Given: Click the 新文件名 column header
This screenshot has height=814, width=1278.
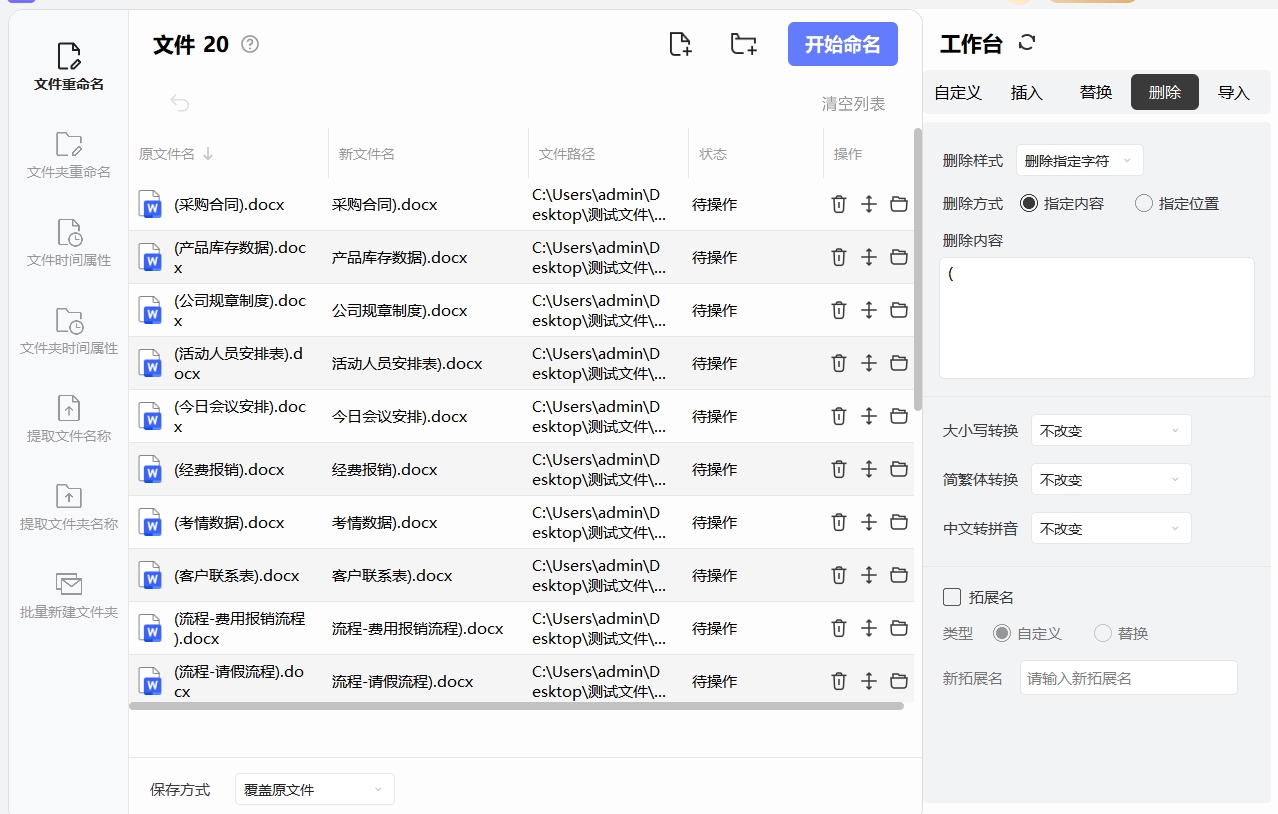Looking at the screenshot, I should [367, 154].
